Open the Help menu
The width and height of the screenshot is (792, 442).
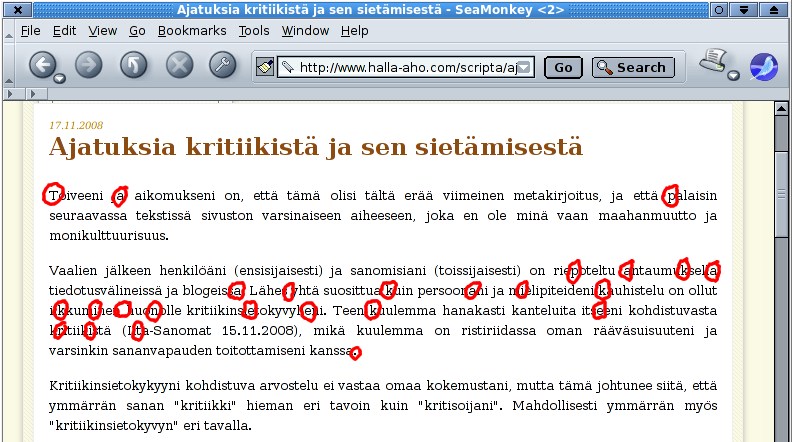[354, 31]
